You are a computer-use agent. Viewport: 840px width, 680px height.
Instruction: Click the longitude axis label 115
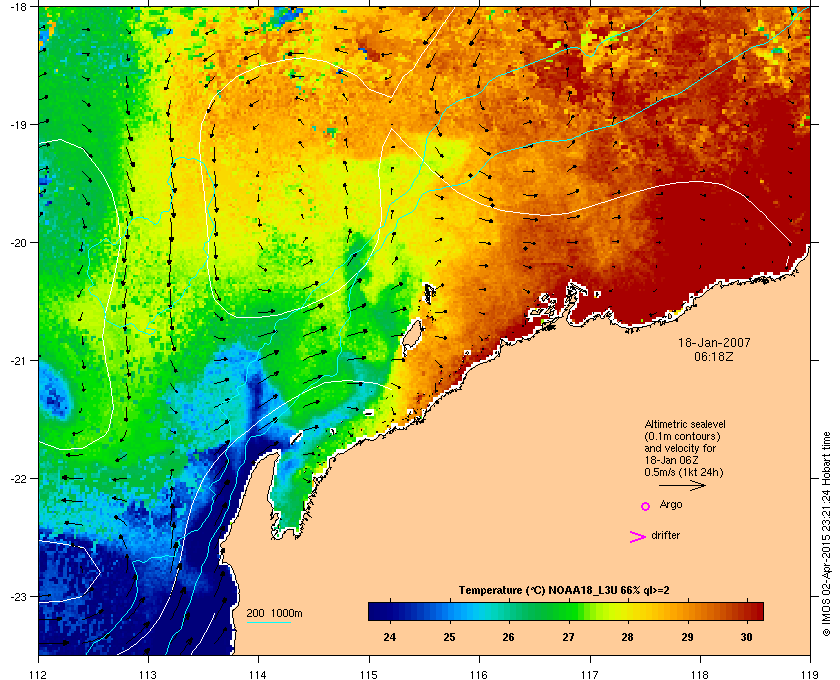369,675
